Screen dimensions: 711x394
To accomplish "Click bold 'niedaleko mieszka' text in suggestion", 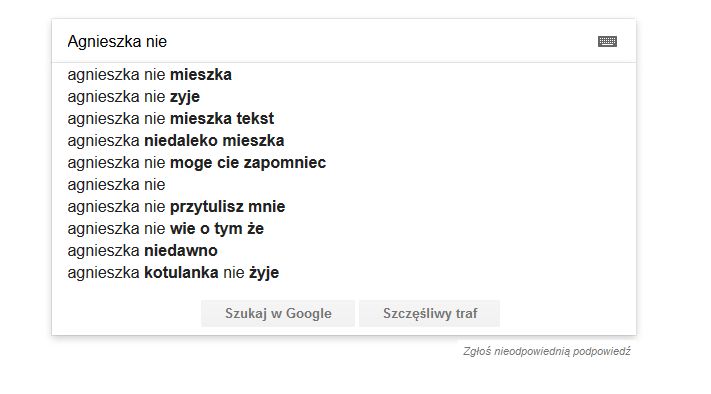I will (214, 141).
